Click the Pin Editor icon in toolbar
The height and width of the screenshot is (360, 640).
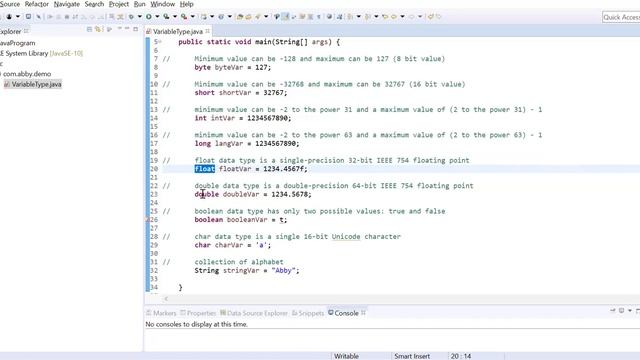(430, 17)
